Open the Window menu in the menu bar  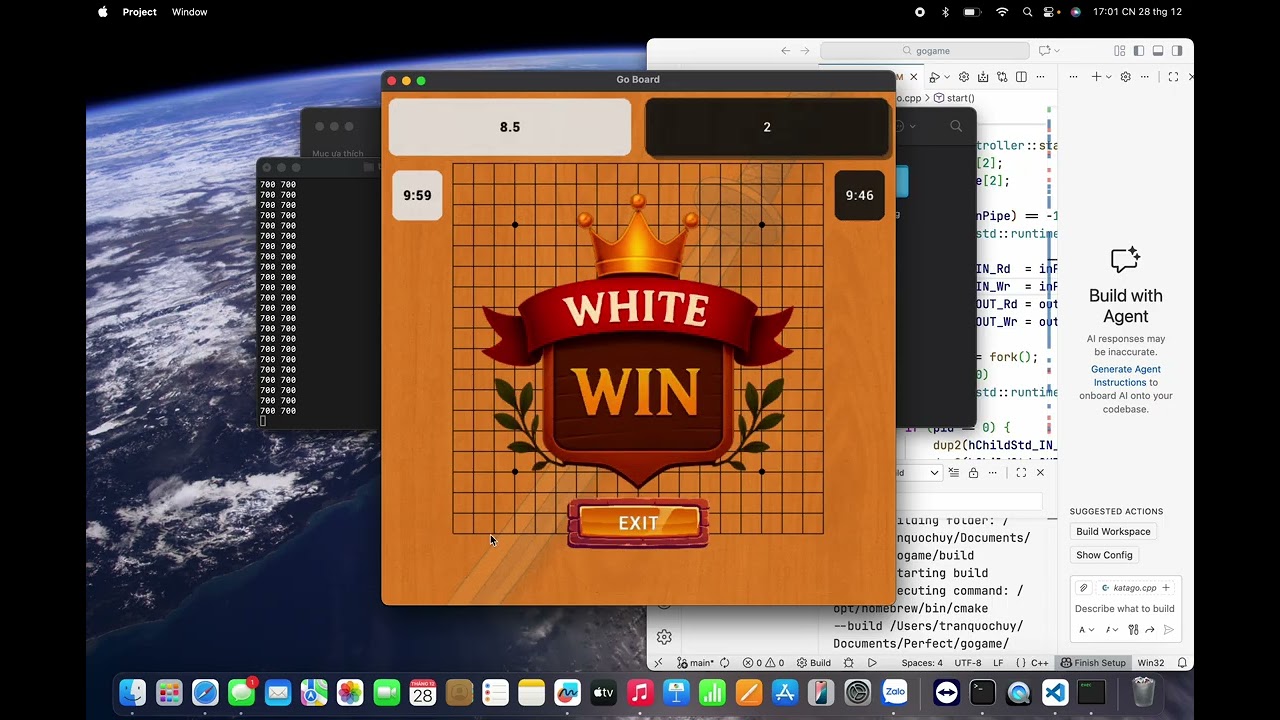(x=189, y=12)
